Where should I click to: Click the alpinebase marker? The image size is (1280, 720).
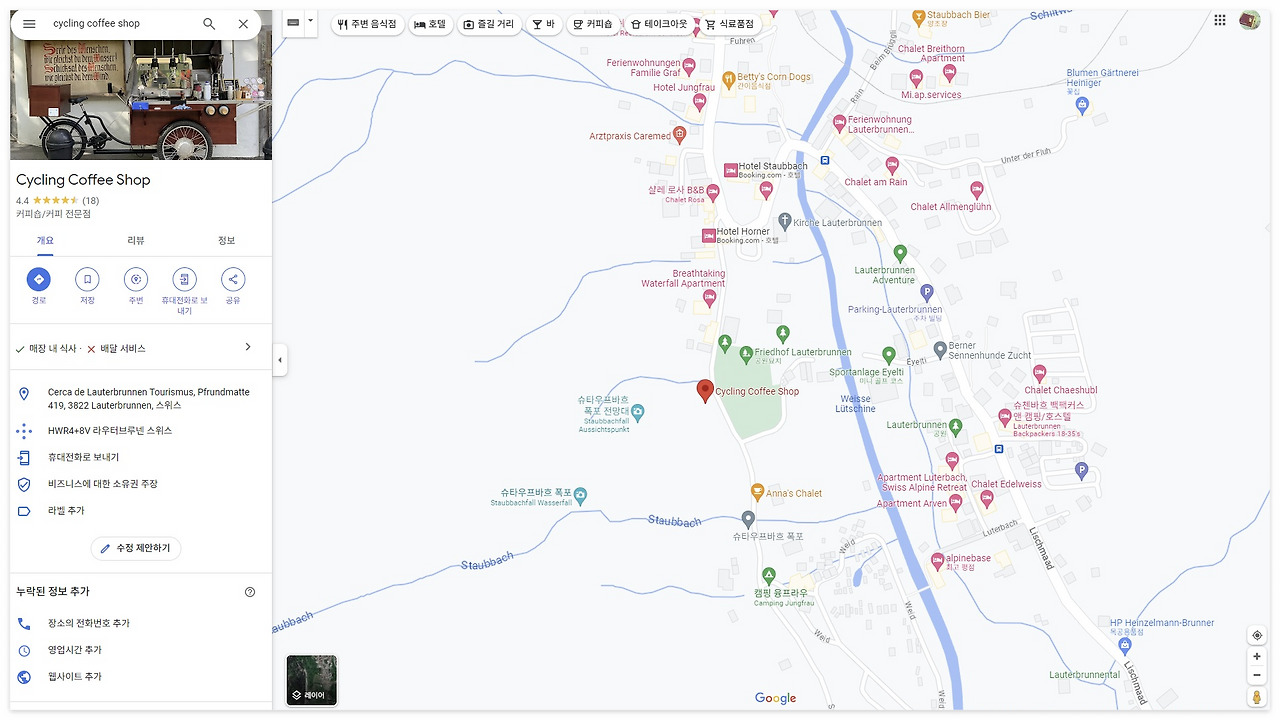pos(937,560)
